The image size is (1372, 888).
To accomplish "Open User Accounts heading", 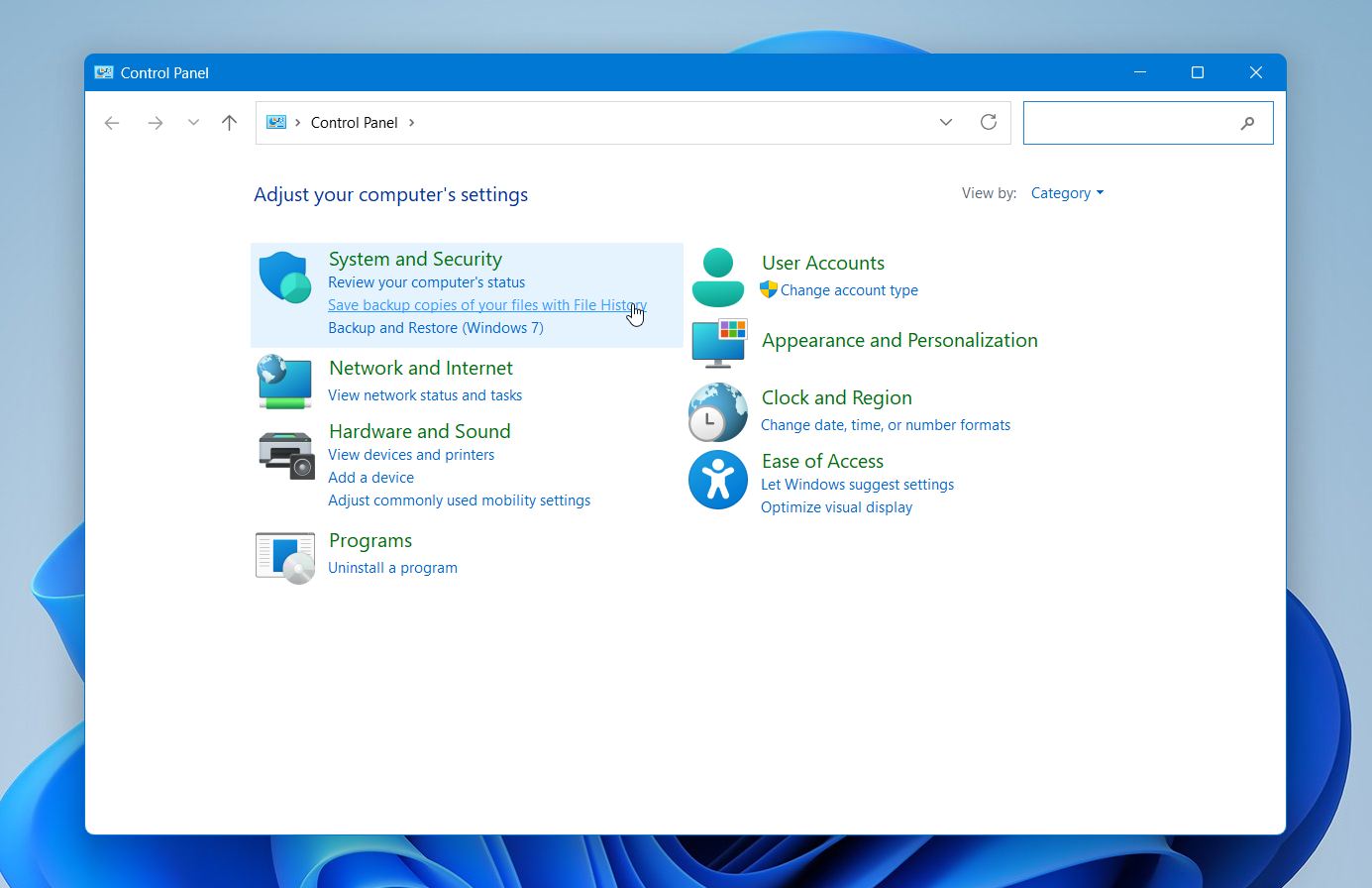I will 823,263.
